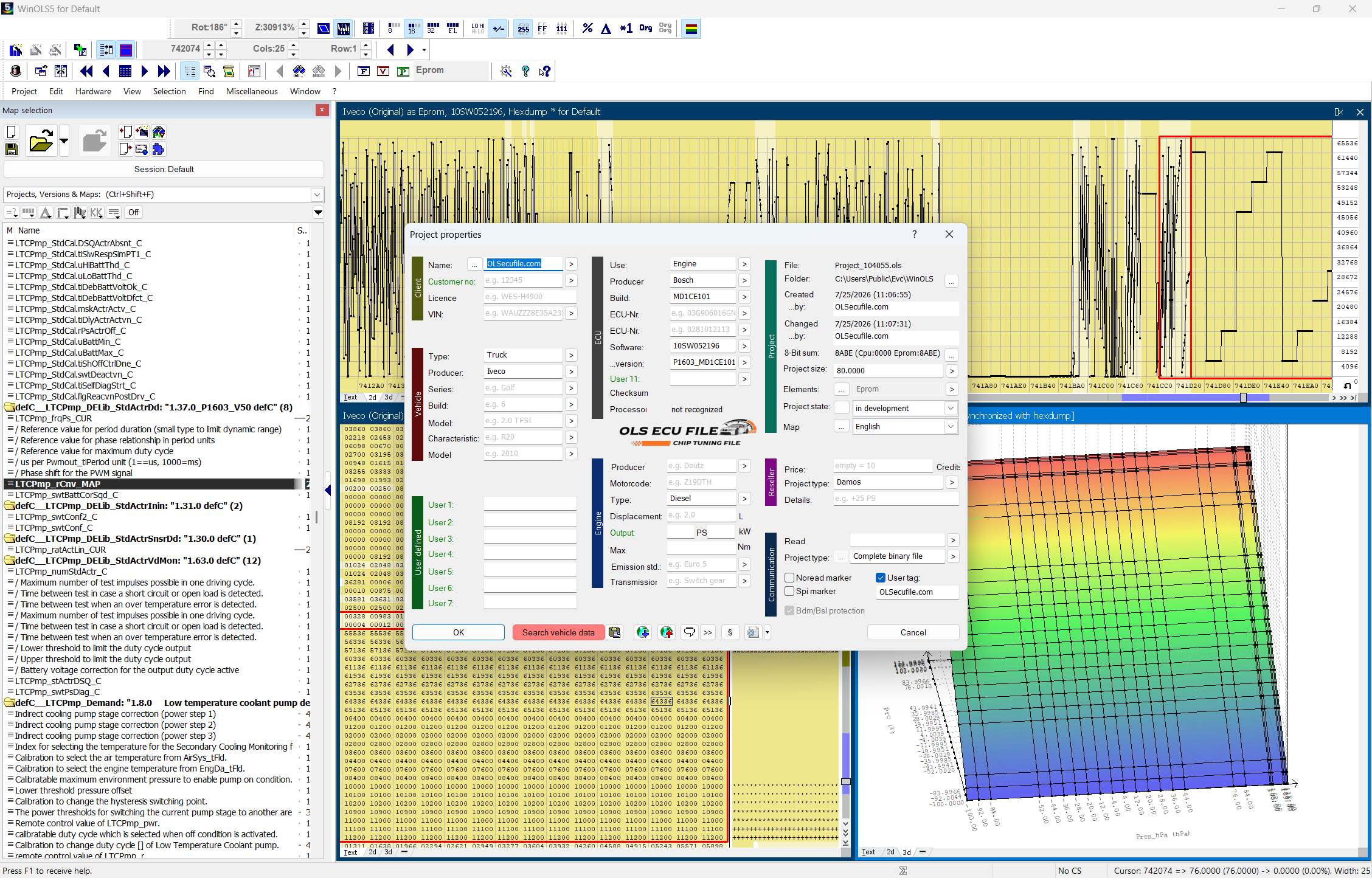The image size is (1372, 878).
Task: Click the project Name input field
Action: tap(524, 264)
